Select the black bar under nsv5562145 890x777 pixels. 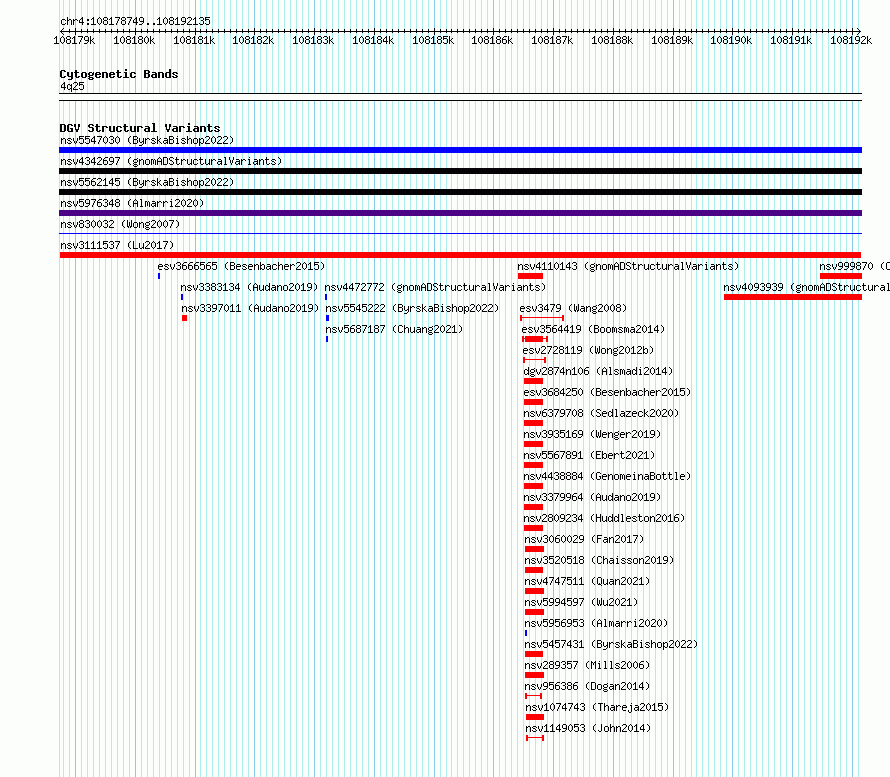460,192
